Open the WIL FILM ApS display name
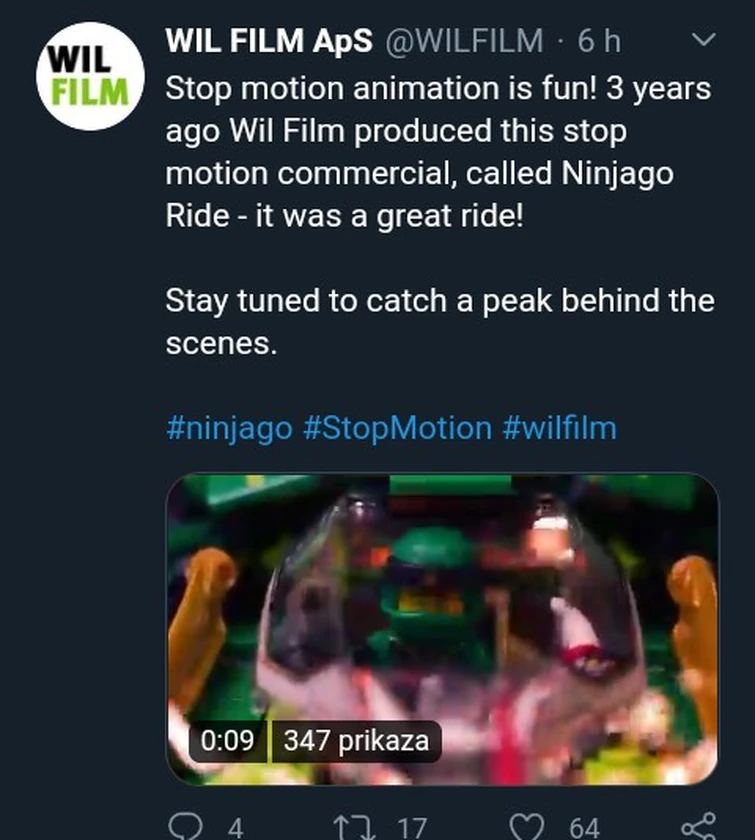The height and width of the screenshot is (840, 755). pyautogui.click(x=268, y=41)
